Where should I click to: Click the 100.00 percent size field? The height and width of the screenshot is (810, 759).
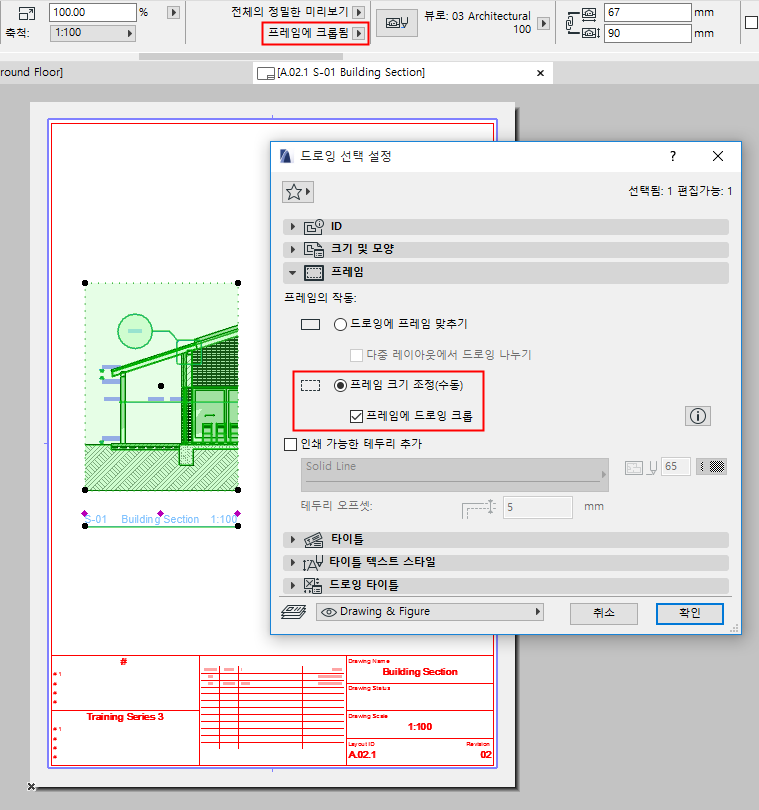coord(92,12)
